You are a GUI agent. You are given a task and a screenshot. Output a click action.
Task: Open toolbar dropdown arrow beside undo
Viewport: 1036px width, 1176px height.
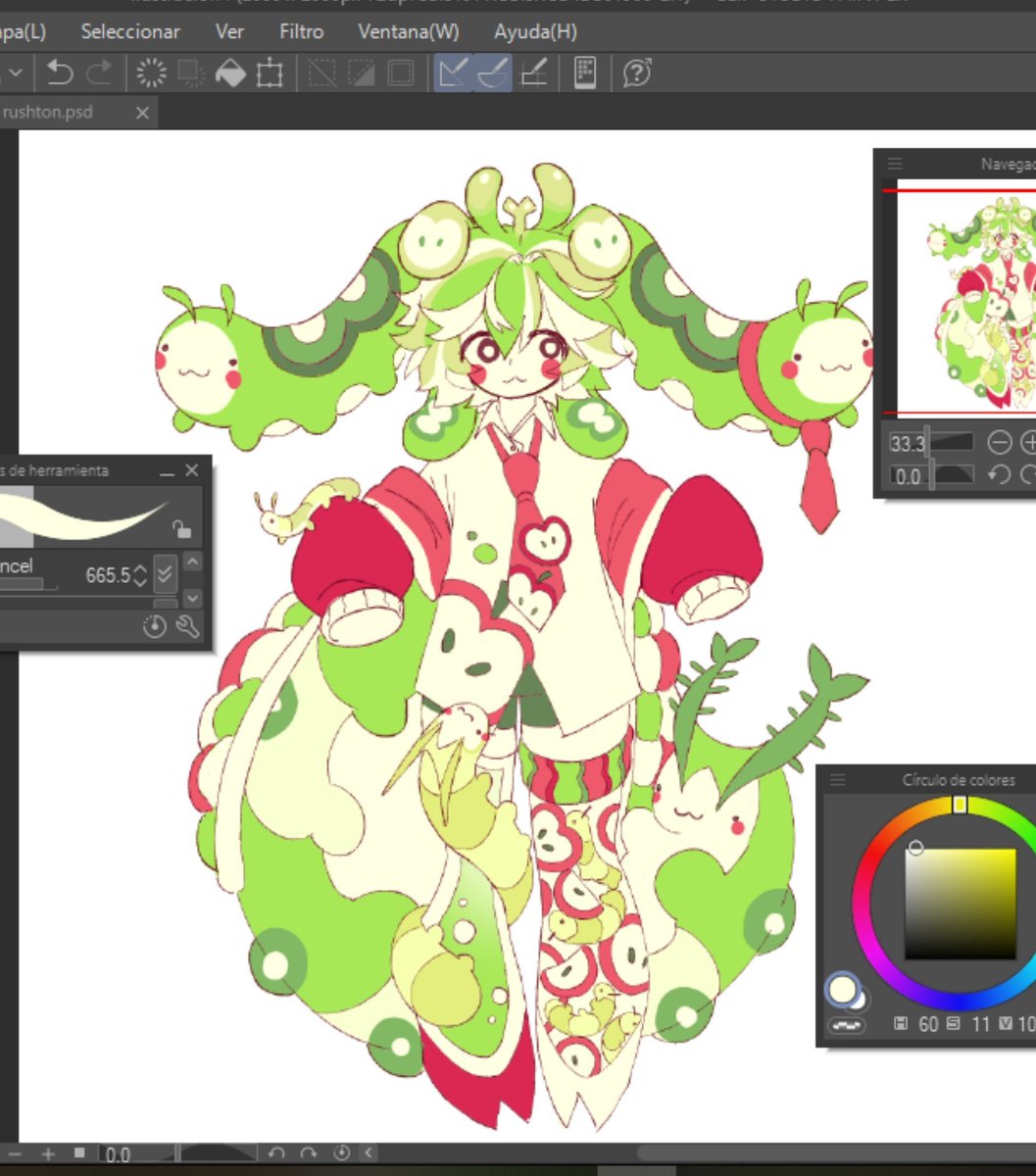17,73
